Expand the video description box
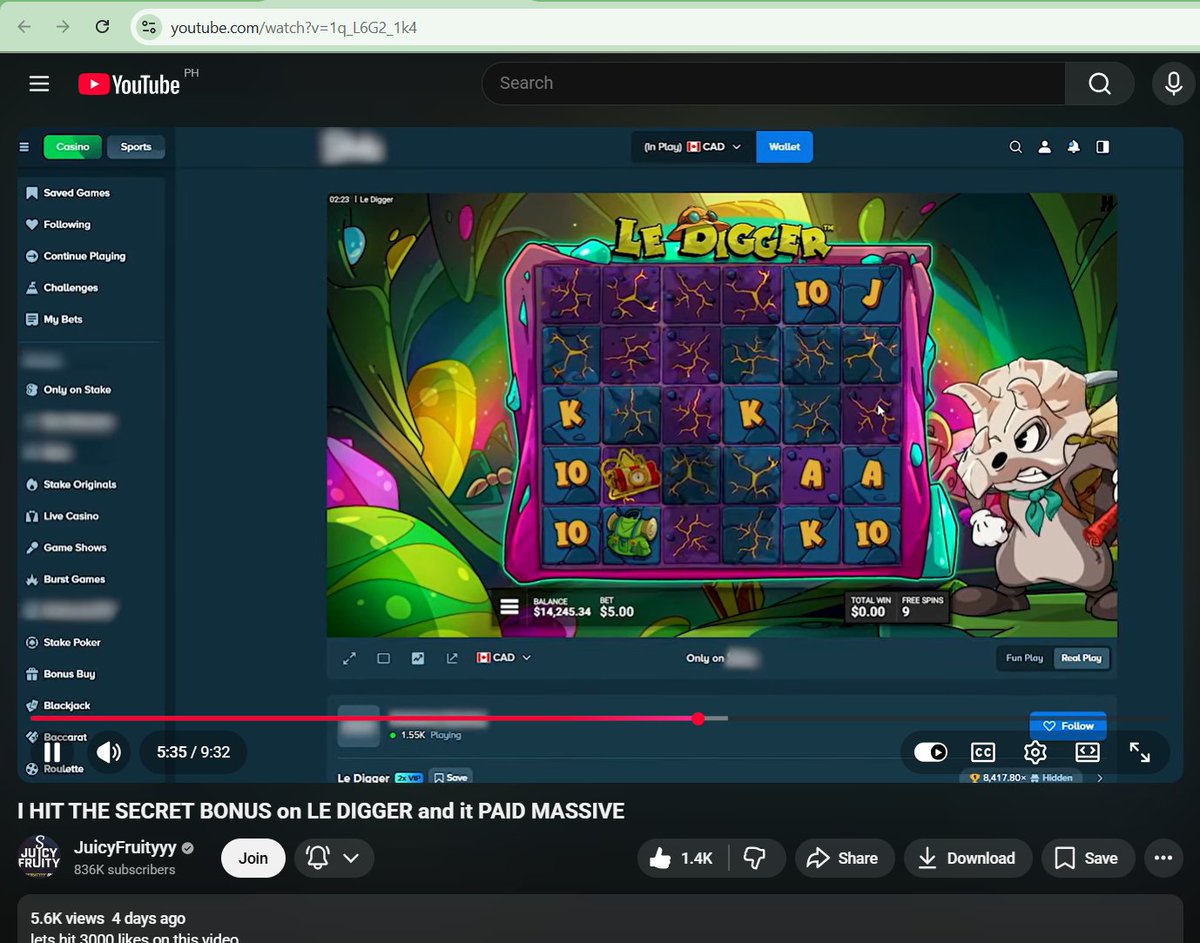The width and height of the screenshot is (1200, 943). point(600,919)
